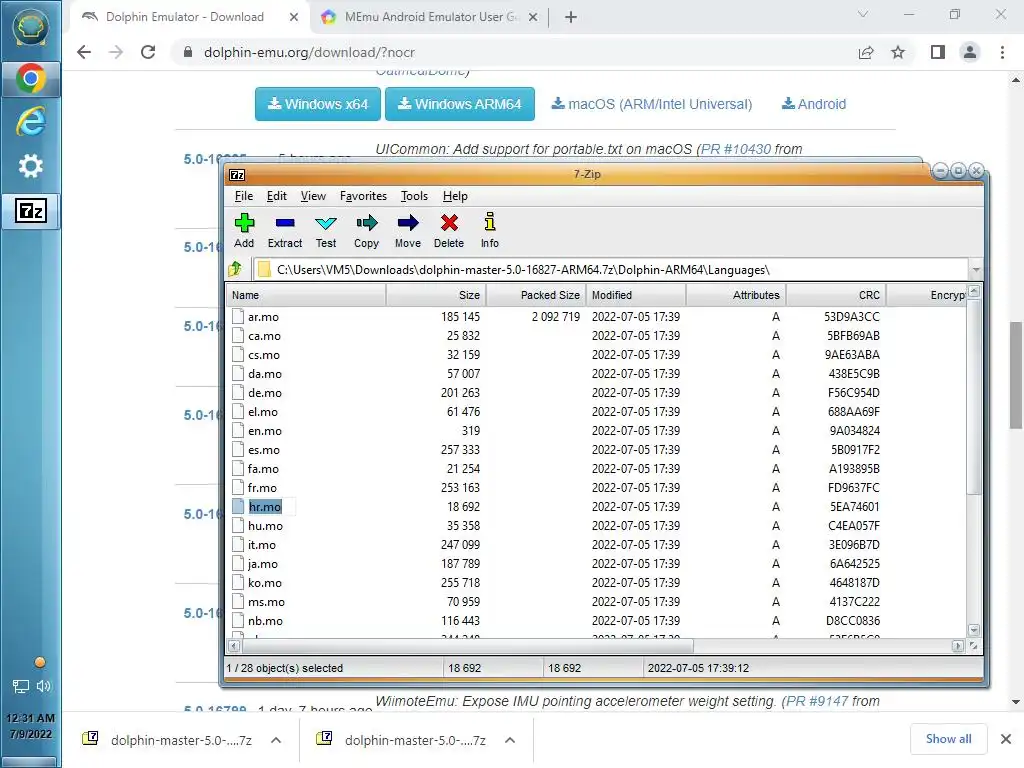Viewport: 1024px width, 768px height.
Task: Close the MEmu Android Emulator tab
Action: point(533,17)
